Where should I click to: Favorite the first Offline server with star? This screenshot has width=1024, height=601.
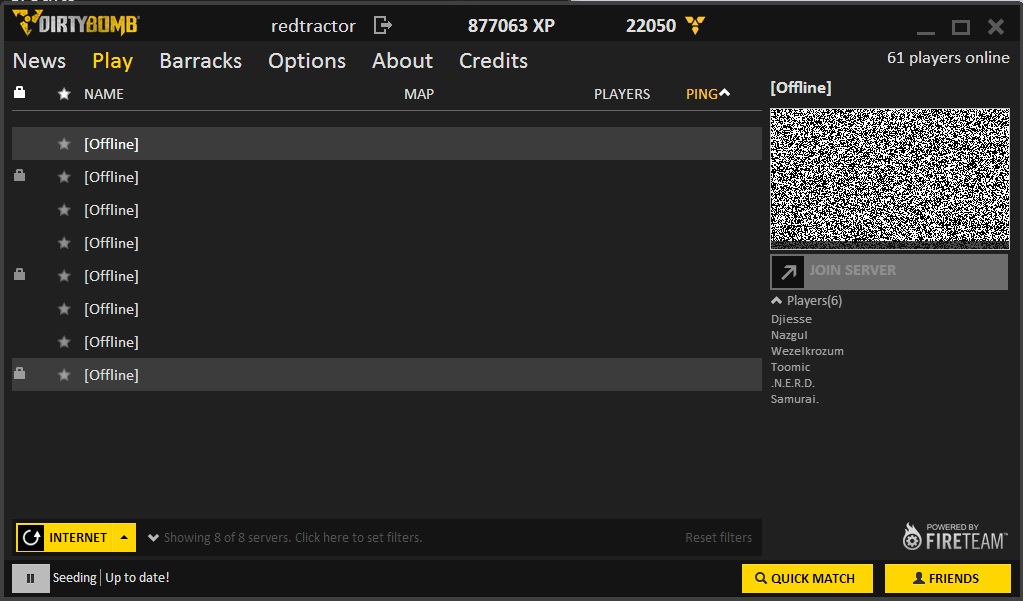pyautogui.click(x=64, y=144)
